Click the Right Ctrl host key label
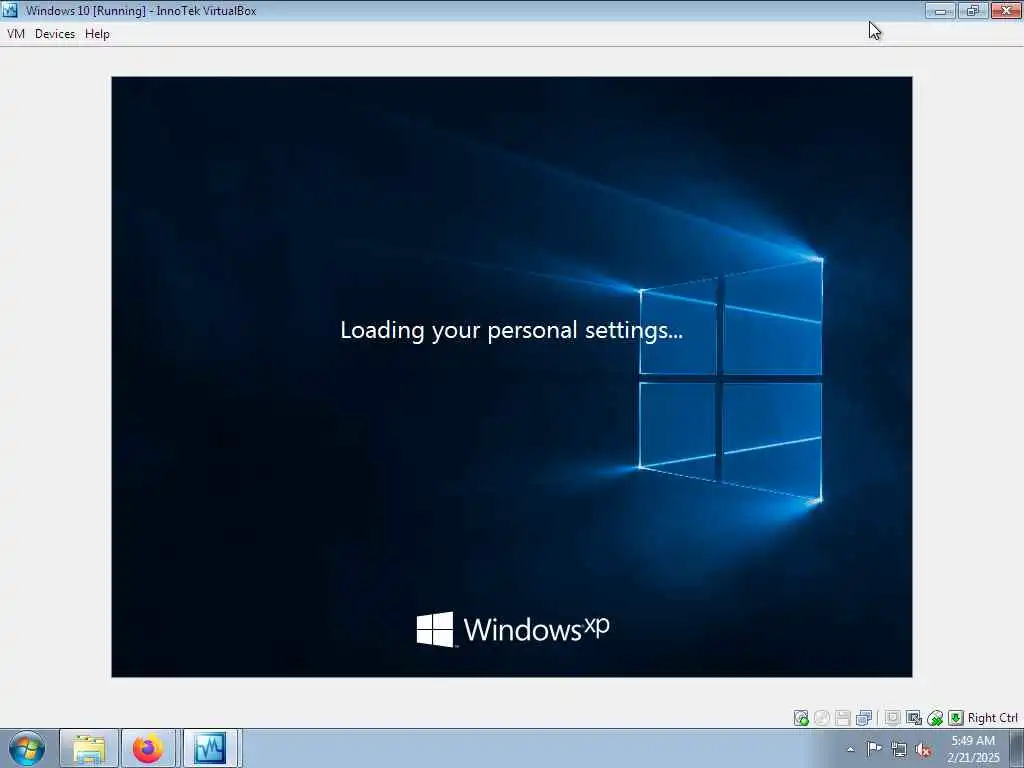Viewport: 1024px width, 768px height. [x=993, y=718]
